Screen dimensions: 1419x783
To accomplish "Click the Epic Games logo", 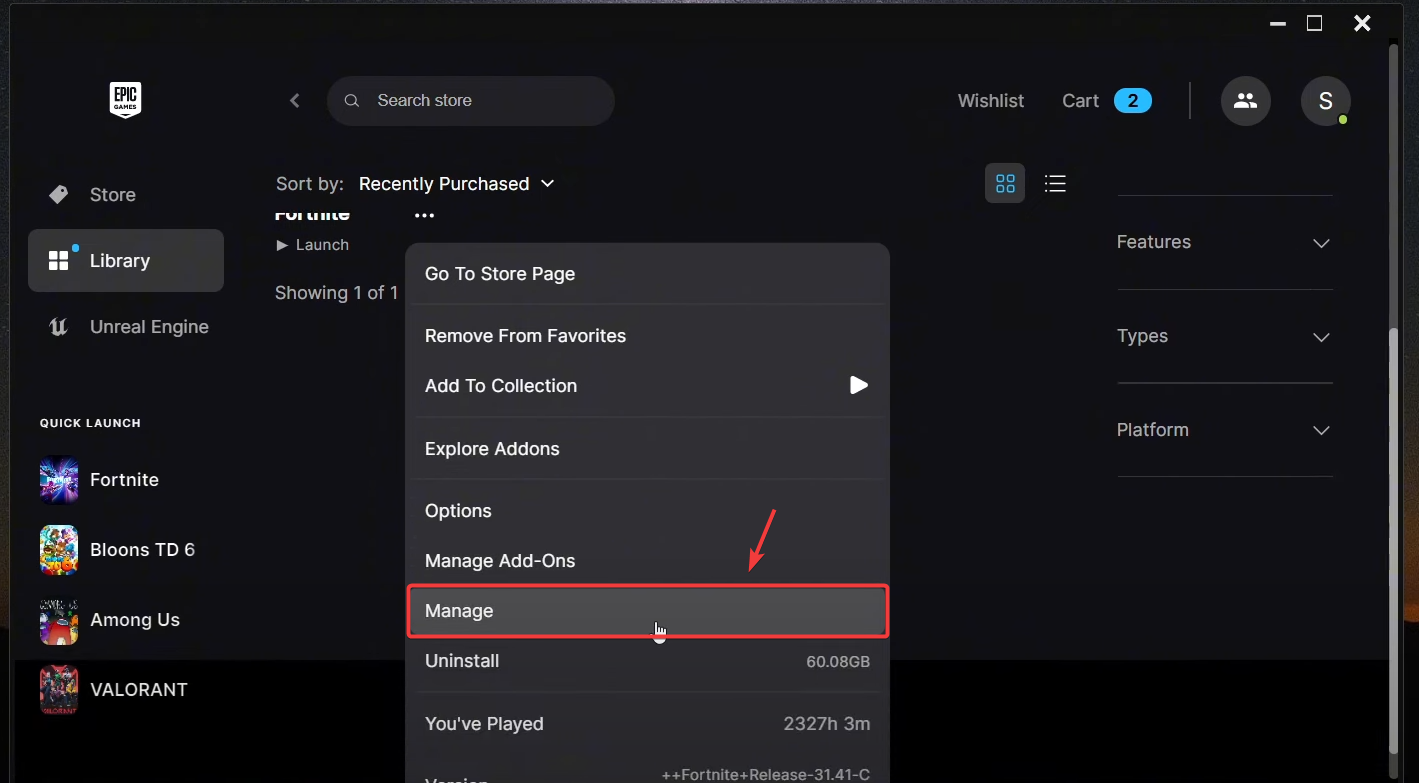I will [x=125, y=100].
